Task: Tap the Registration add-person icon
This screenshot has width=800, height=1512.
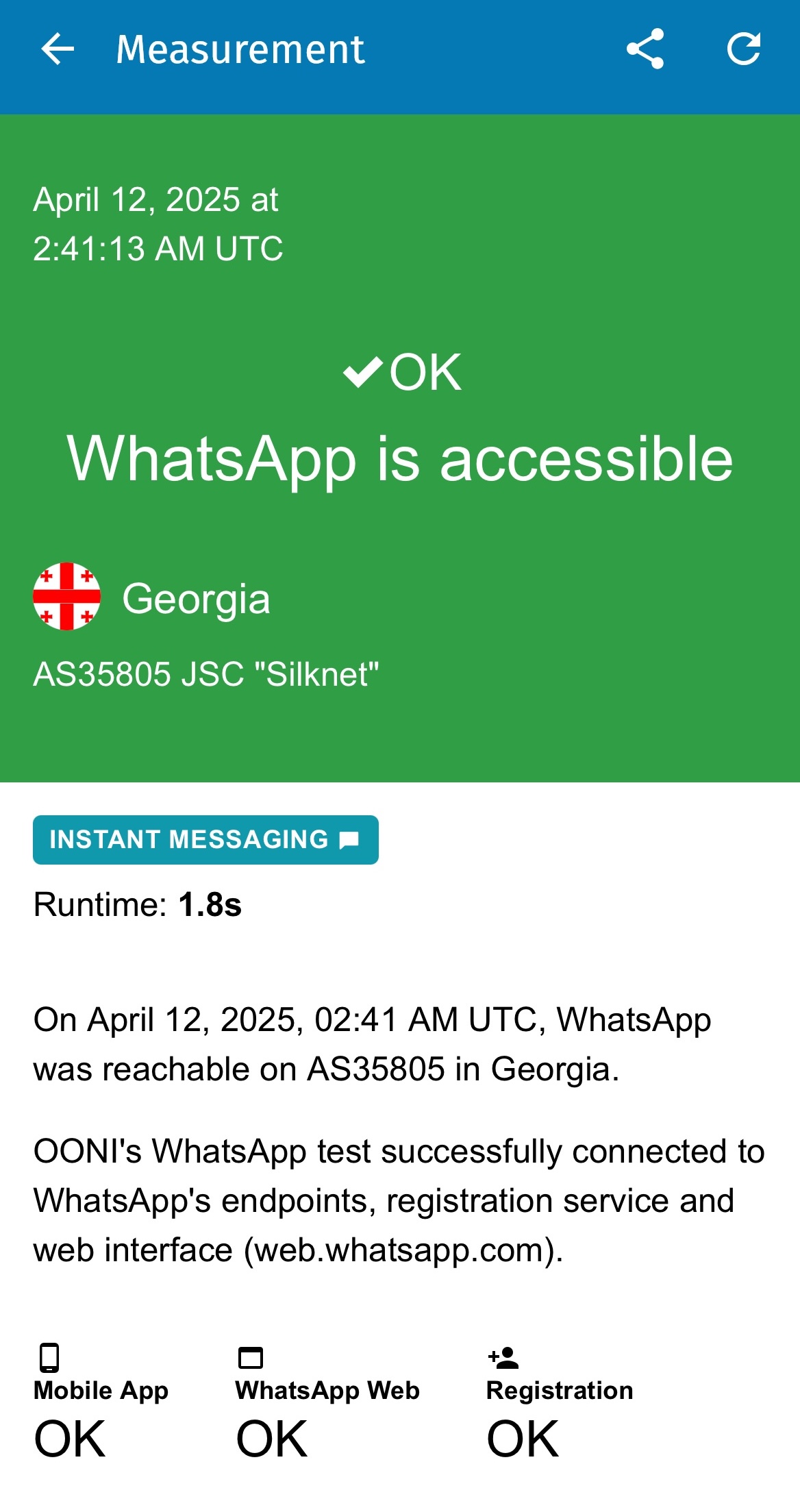Action: (503, 1357)
